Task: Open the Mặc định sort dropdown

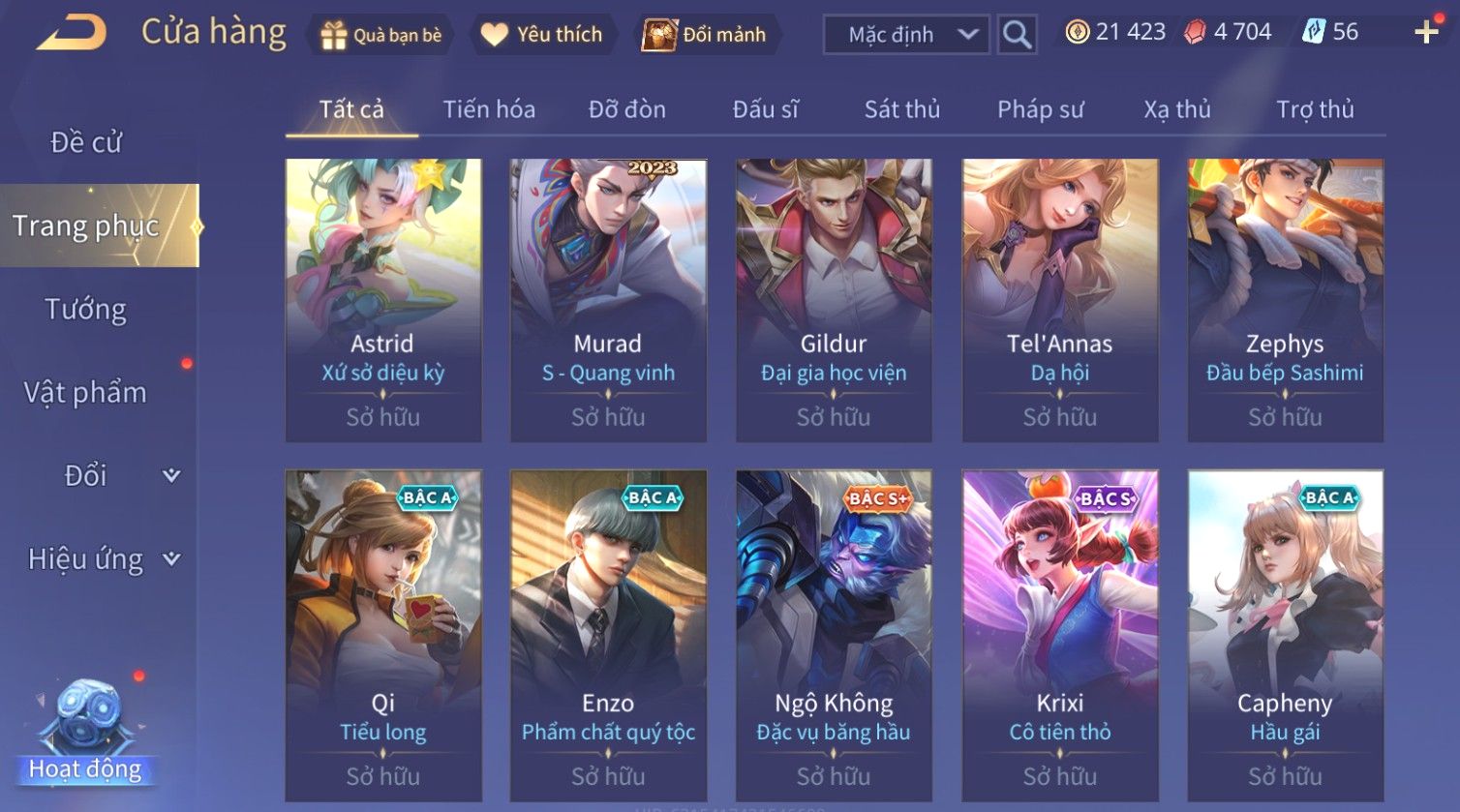Action: coord(906,35)
